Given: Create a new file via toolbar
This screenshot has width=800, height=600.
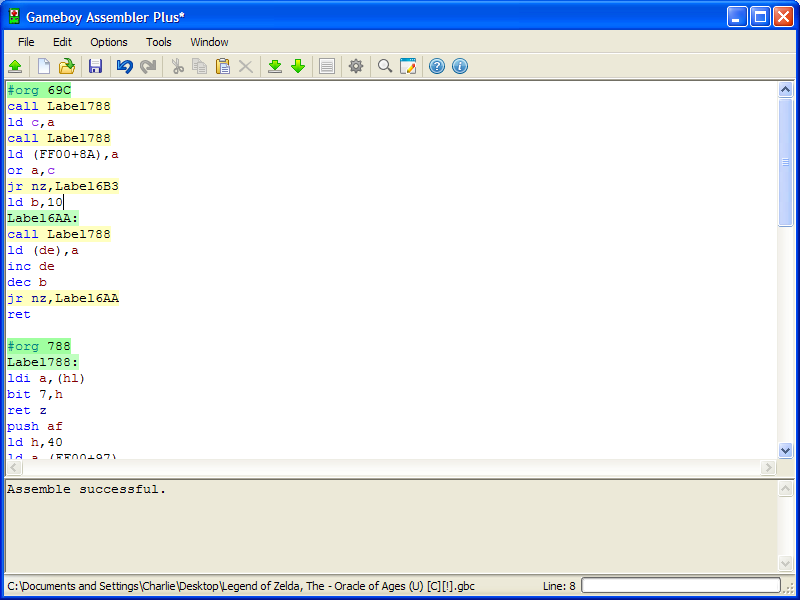Looking at the screenshot, I should (x=44, y=67).
